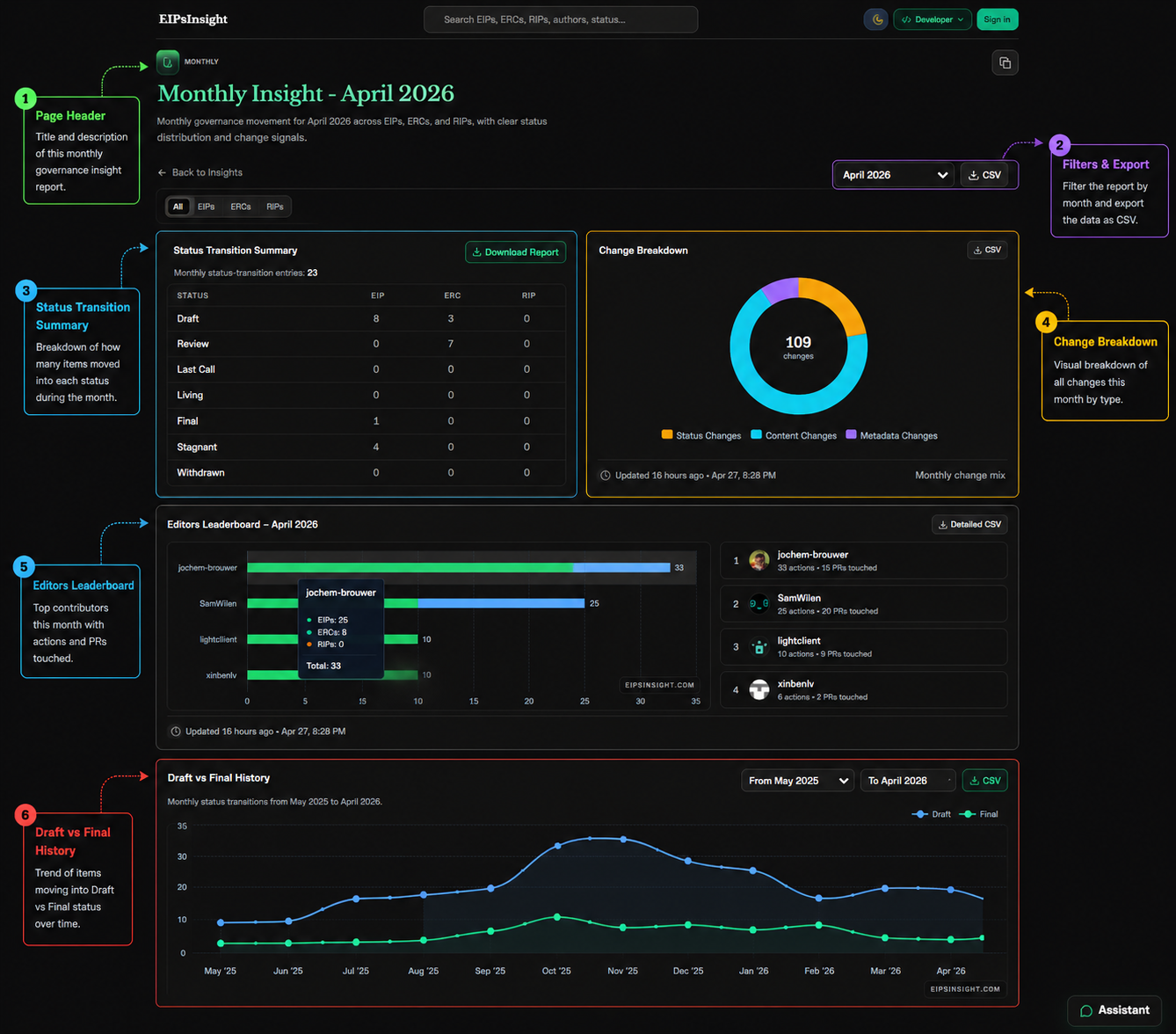Viewport: 1176px width, 1034px height.
Task: Open the Assistant chat widget
Action: (1114, 1010)
